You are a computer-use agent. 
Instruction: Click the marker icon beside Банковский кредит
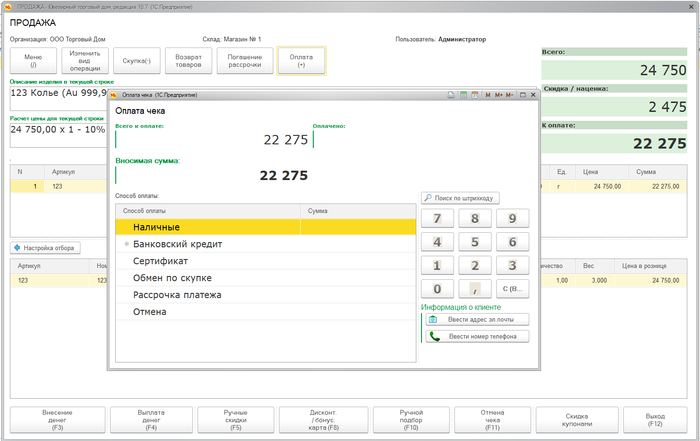pos(126,244)
